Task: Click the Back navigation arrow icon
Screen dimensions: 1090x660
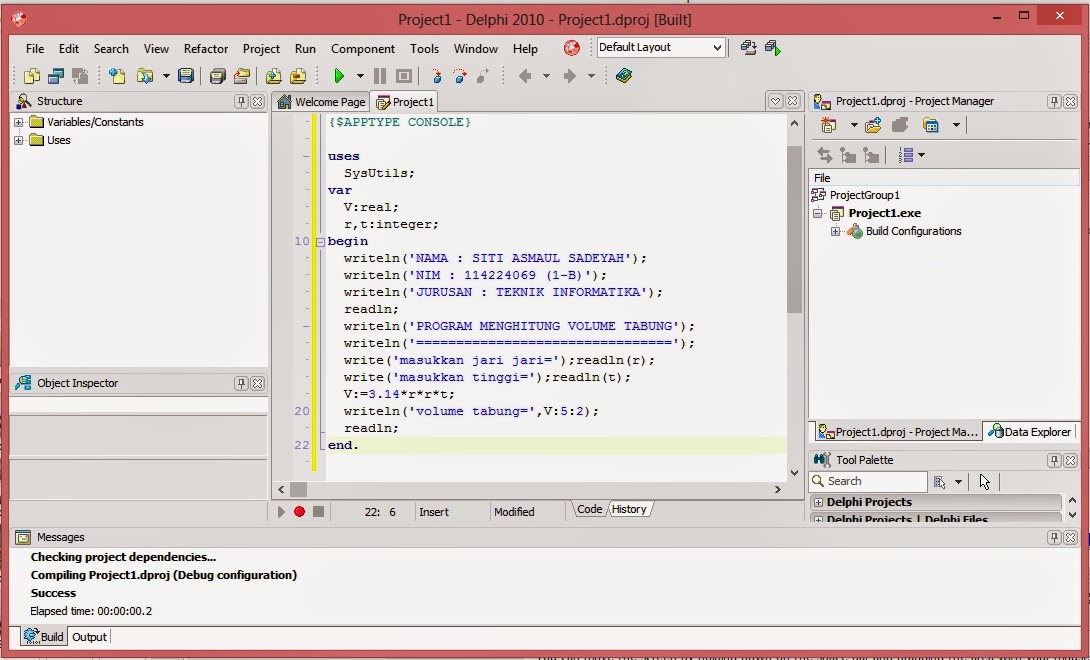Action: coord(525,76)
